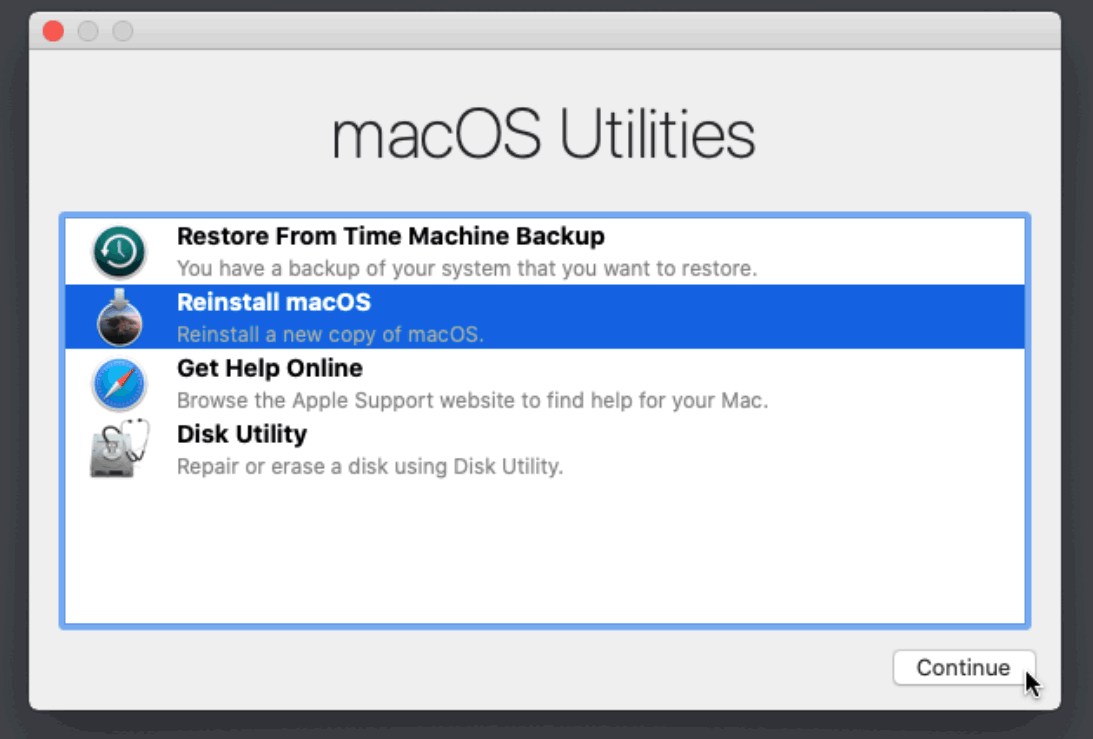Select the Time Machine clock icon
Viewport: 1093px width, 739px height.
[x=119, y=252]
